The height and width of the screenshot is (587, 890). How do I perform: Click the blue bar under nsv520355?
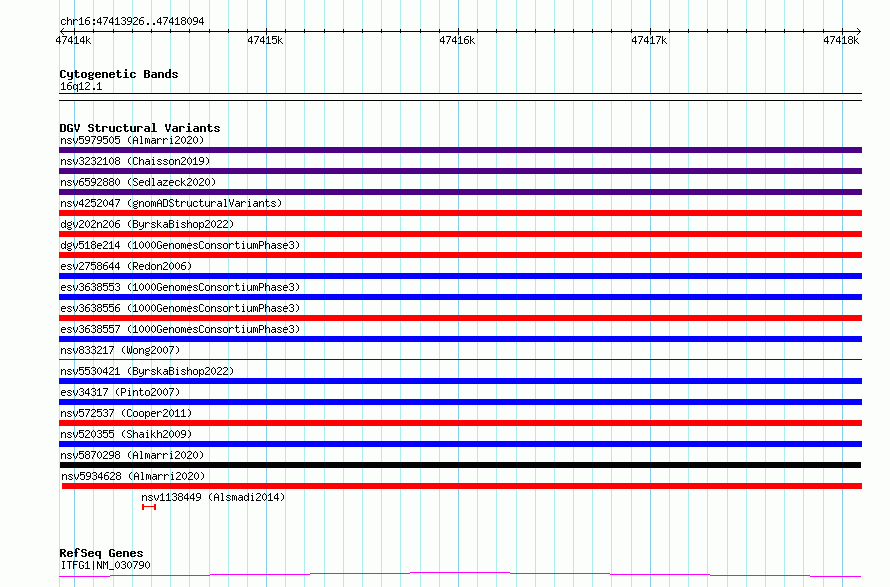(x=460, y=445)
